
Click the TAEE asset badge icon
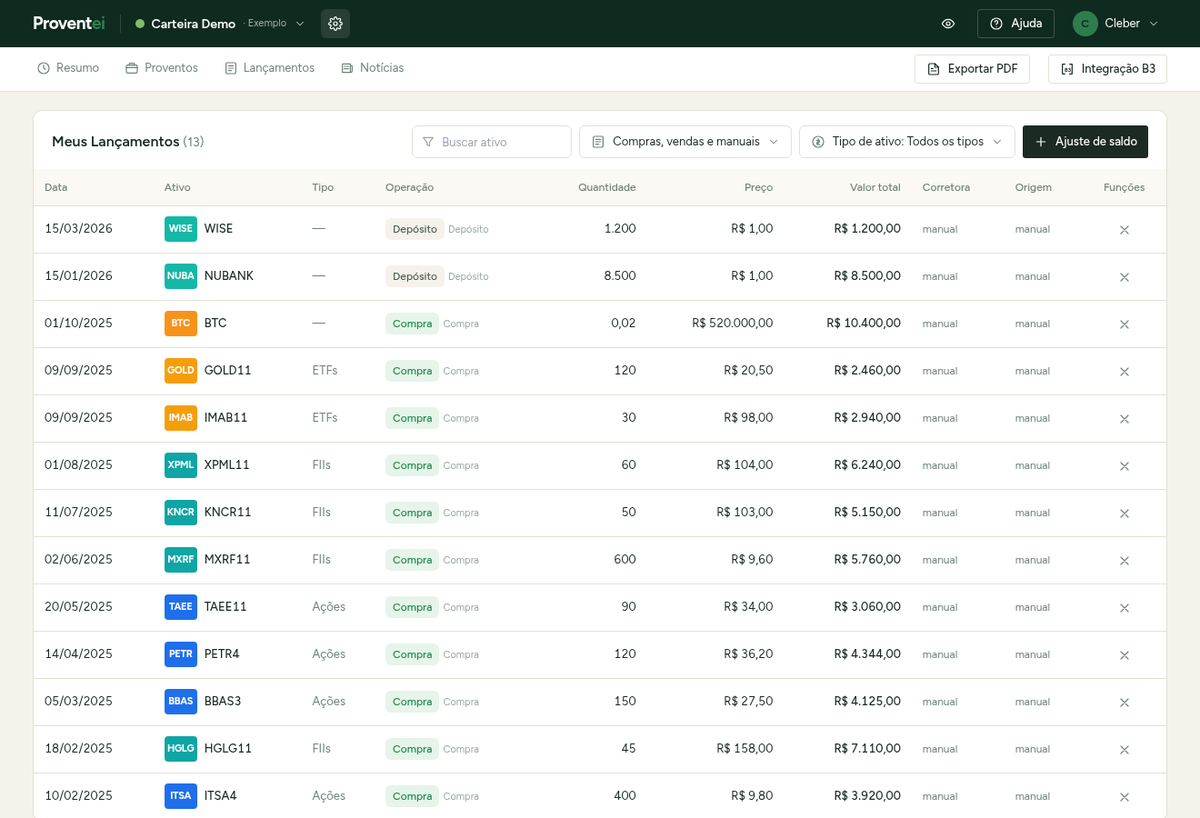181,606
